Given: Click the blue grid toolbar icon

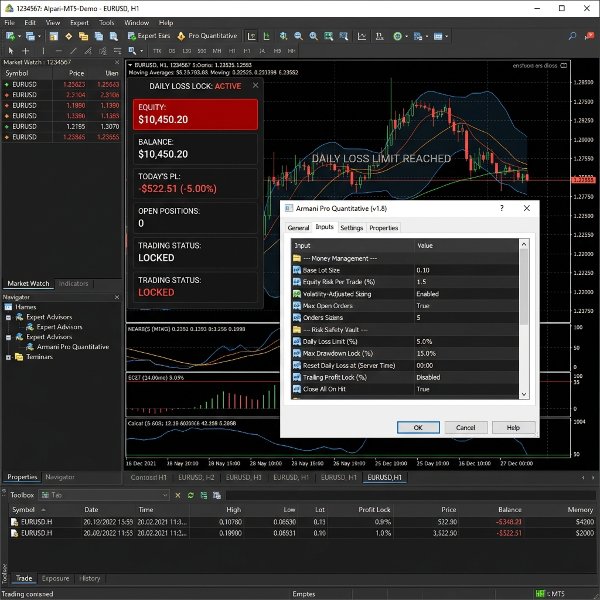Looking at the screenshot, I should (438, 36).
